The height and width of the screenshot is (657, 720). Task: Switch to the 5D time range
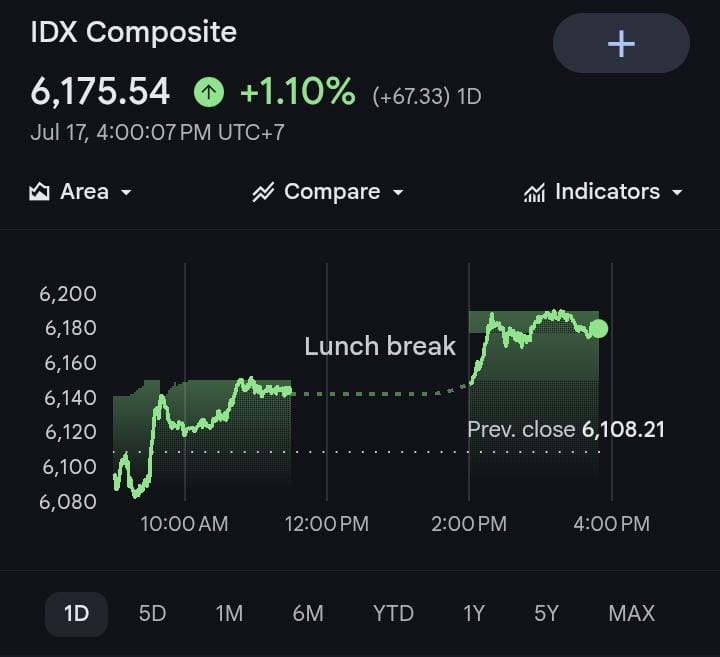click(x=152, y=613)
